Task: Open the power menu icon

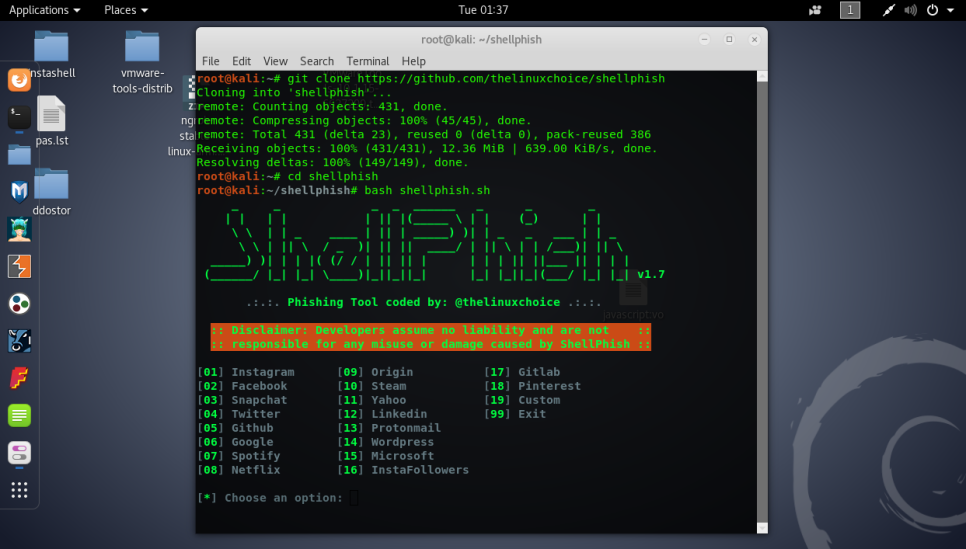Action: pyautogui.click(x=933, y=10)
